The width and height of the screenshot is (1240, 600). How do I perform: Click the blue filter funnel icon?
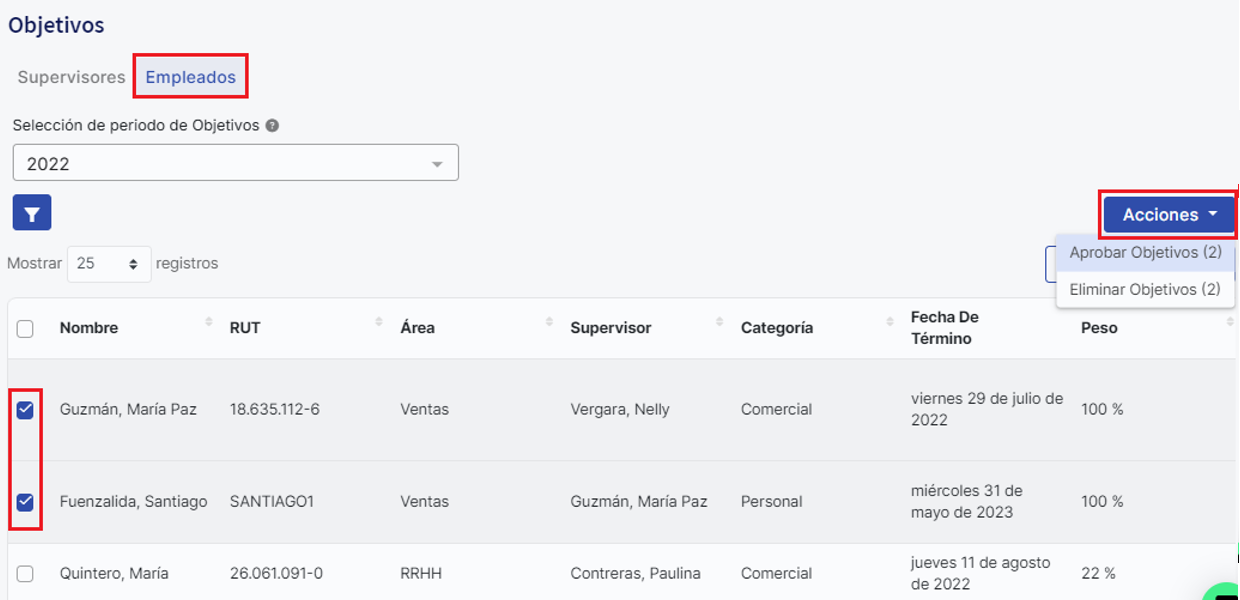click(32, 213)
